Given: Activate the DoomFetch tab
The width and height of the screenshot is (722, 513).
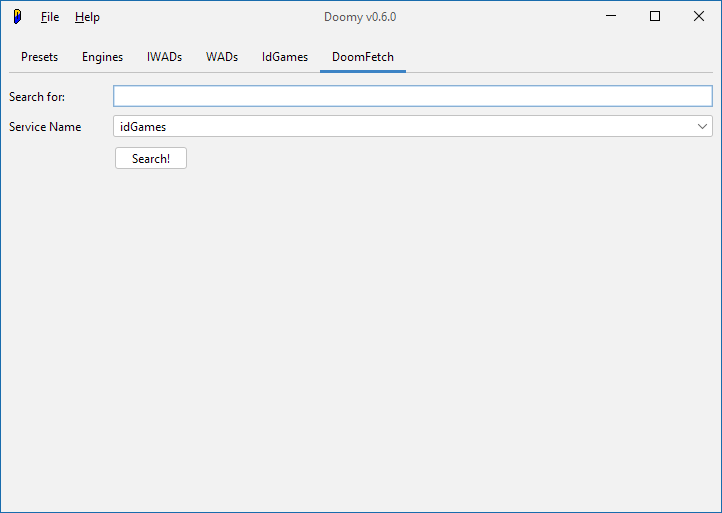Looking at the screenshot, I should 363,57.
